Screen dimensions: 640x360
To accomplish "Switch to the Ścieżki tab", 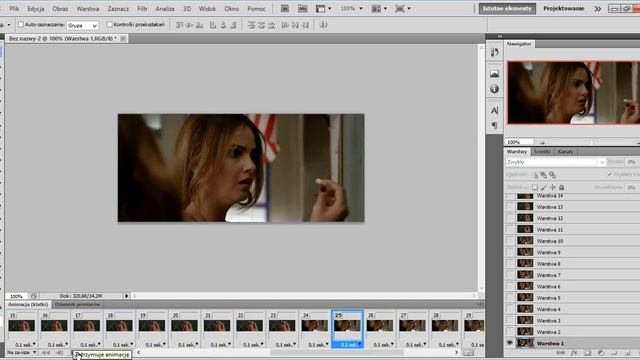I will click(x=542, y=151).
